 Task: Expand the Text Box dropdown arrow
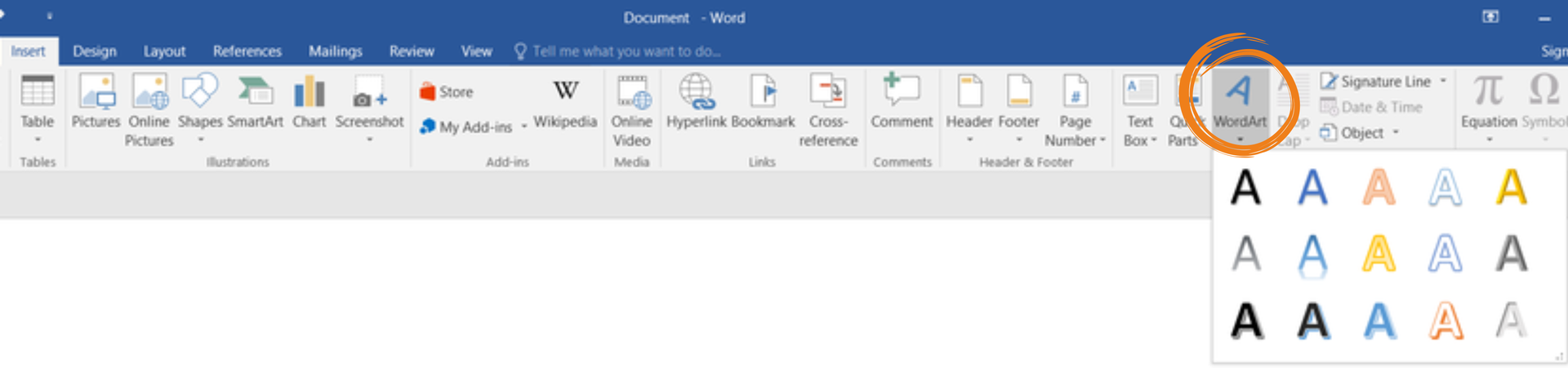[x=1154, y=140]
